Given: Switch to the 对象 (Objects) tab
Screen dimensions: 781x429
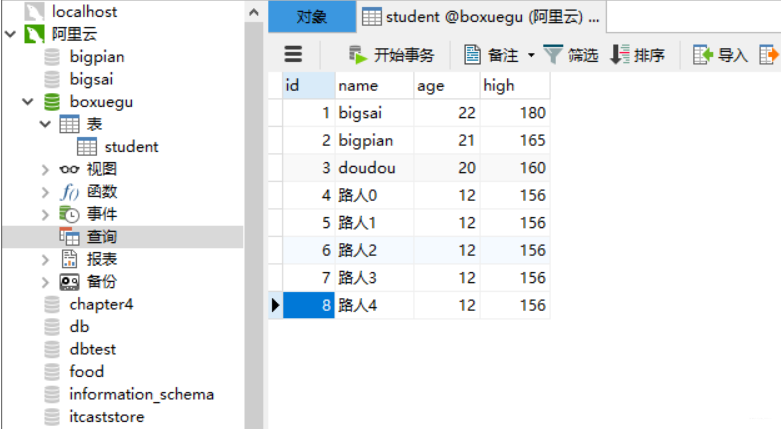Looking at the screenshot, I should [x=311, y=17].
